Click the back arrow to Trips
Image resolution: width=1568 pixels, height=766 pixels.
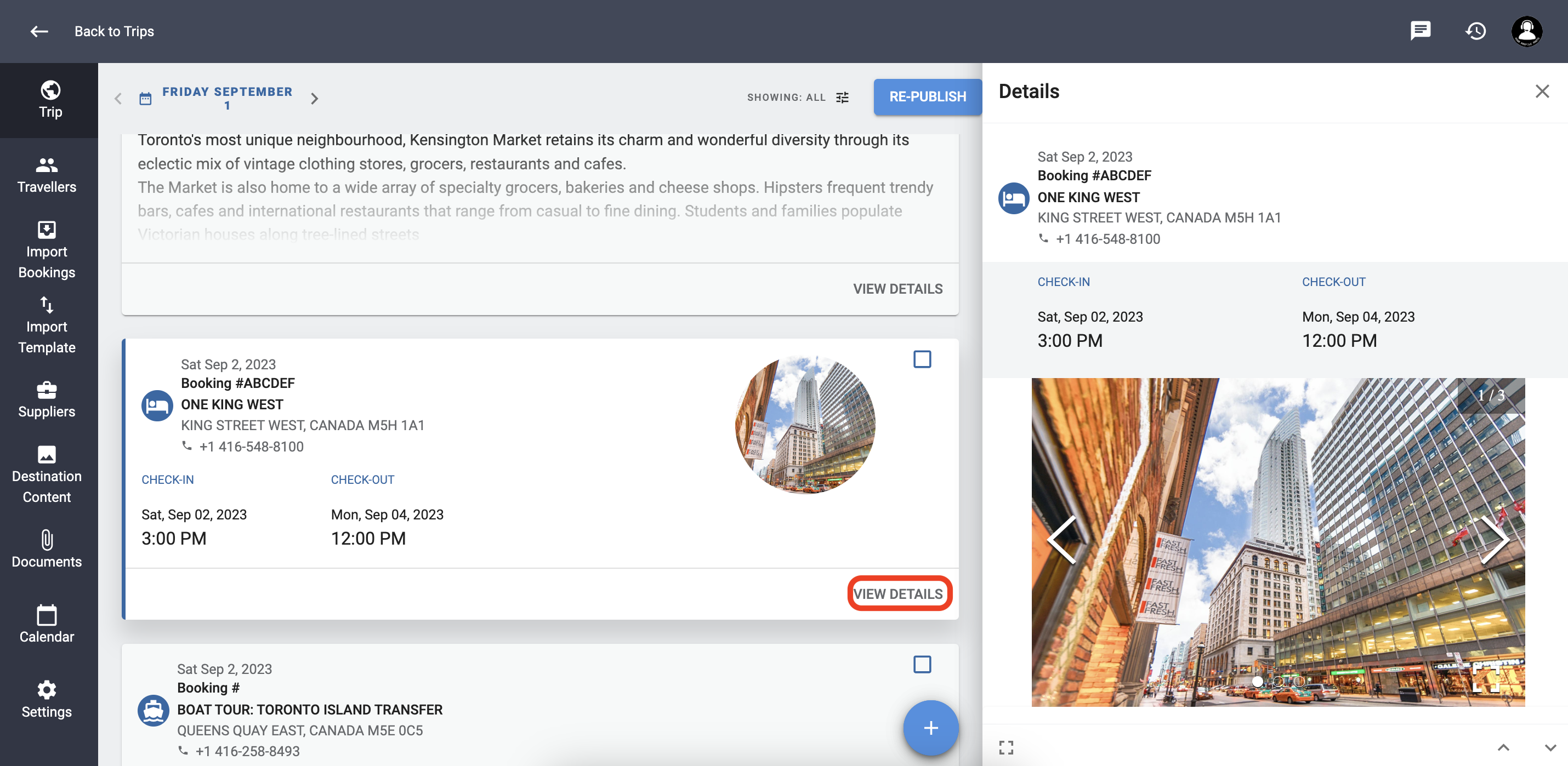pyautogui.click(x=39, y=31)
